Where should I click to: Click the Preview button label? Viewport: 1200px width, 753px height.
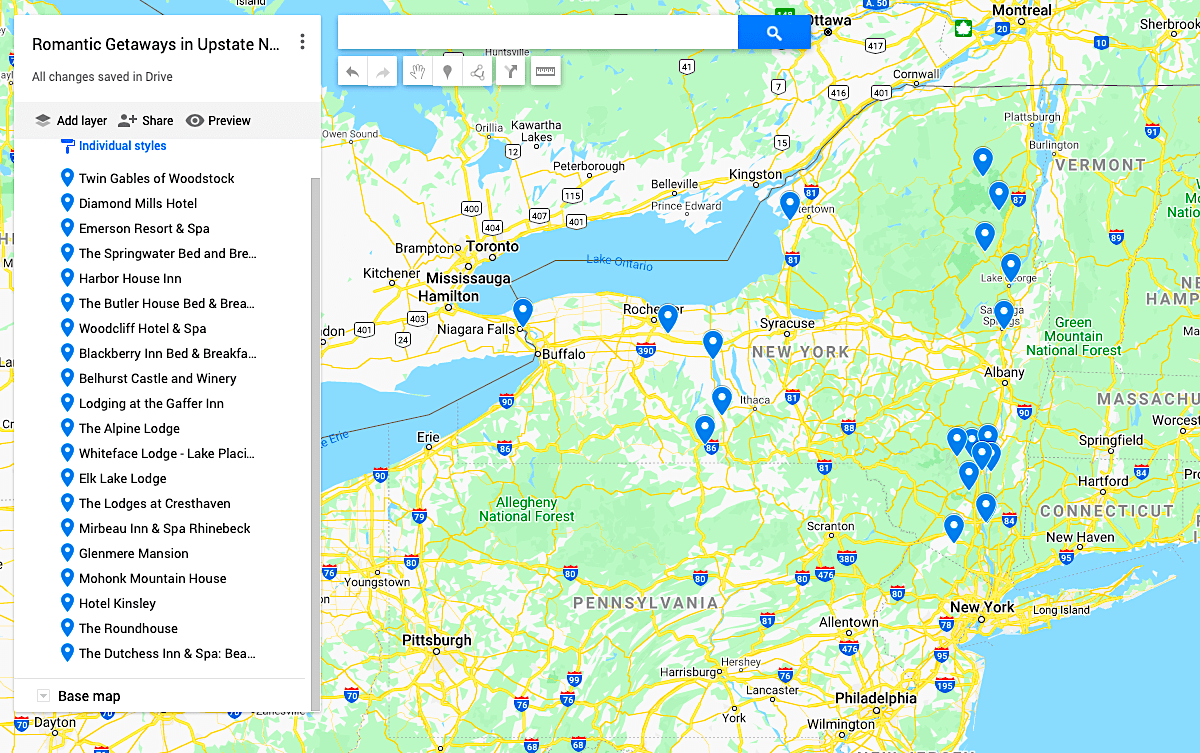[230, 121]
